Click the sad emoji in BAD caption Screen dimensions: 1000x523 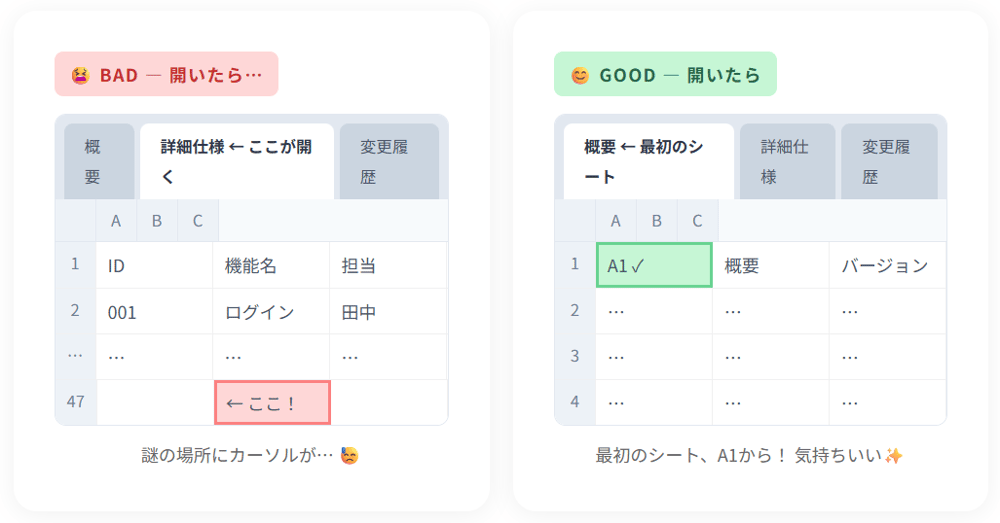[350, 456]
